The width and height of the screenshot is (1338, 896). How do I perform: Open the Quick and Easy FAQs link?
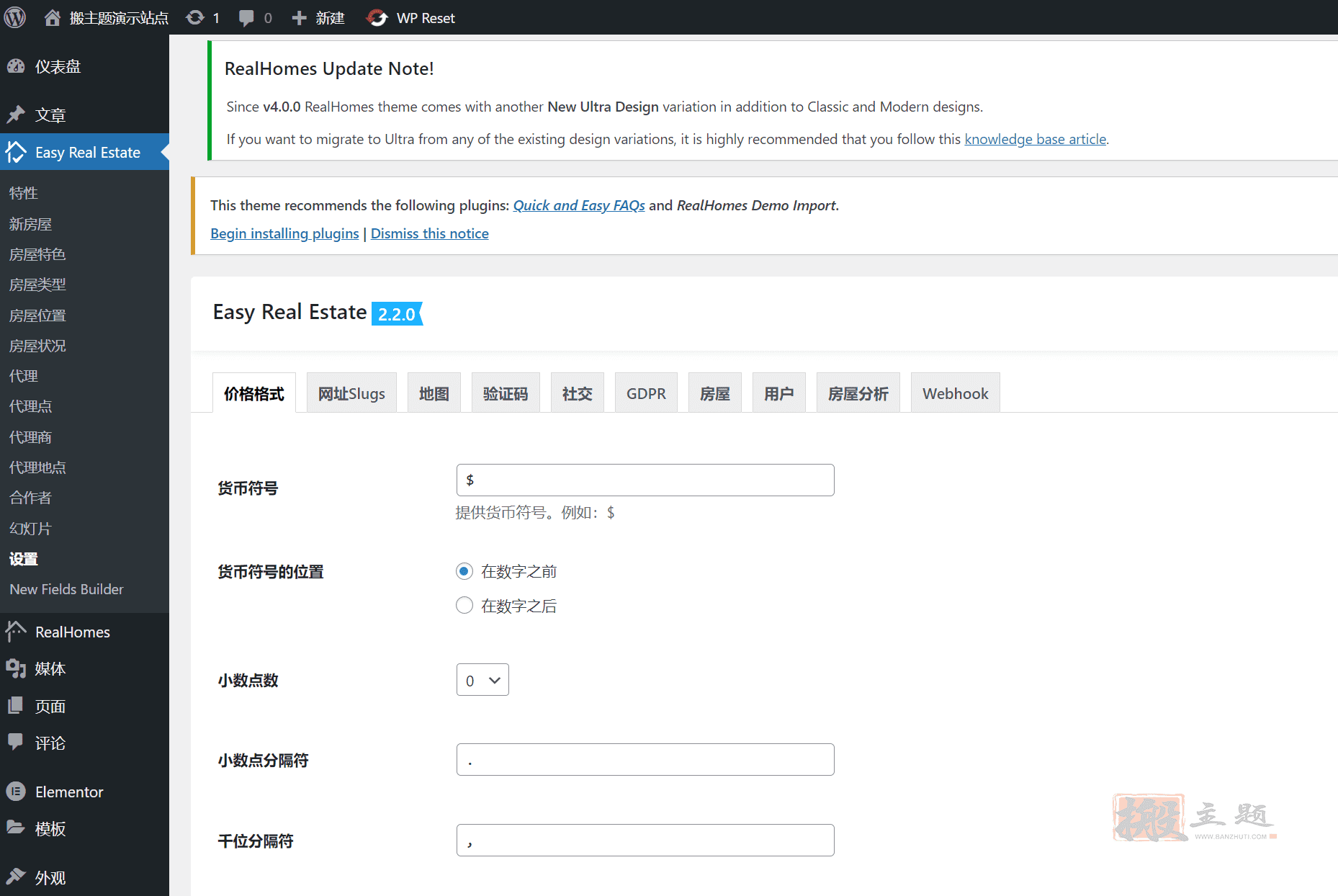579,205
